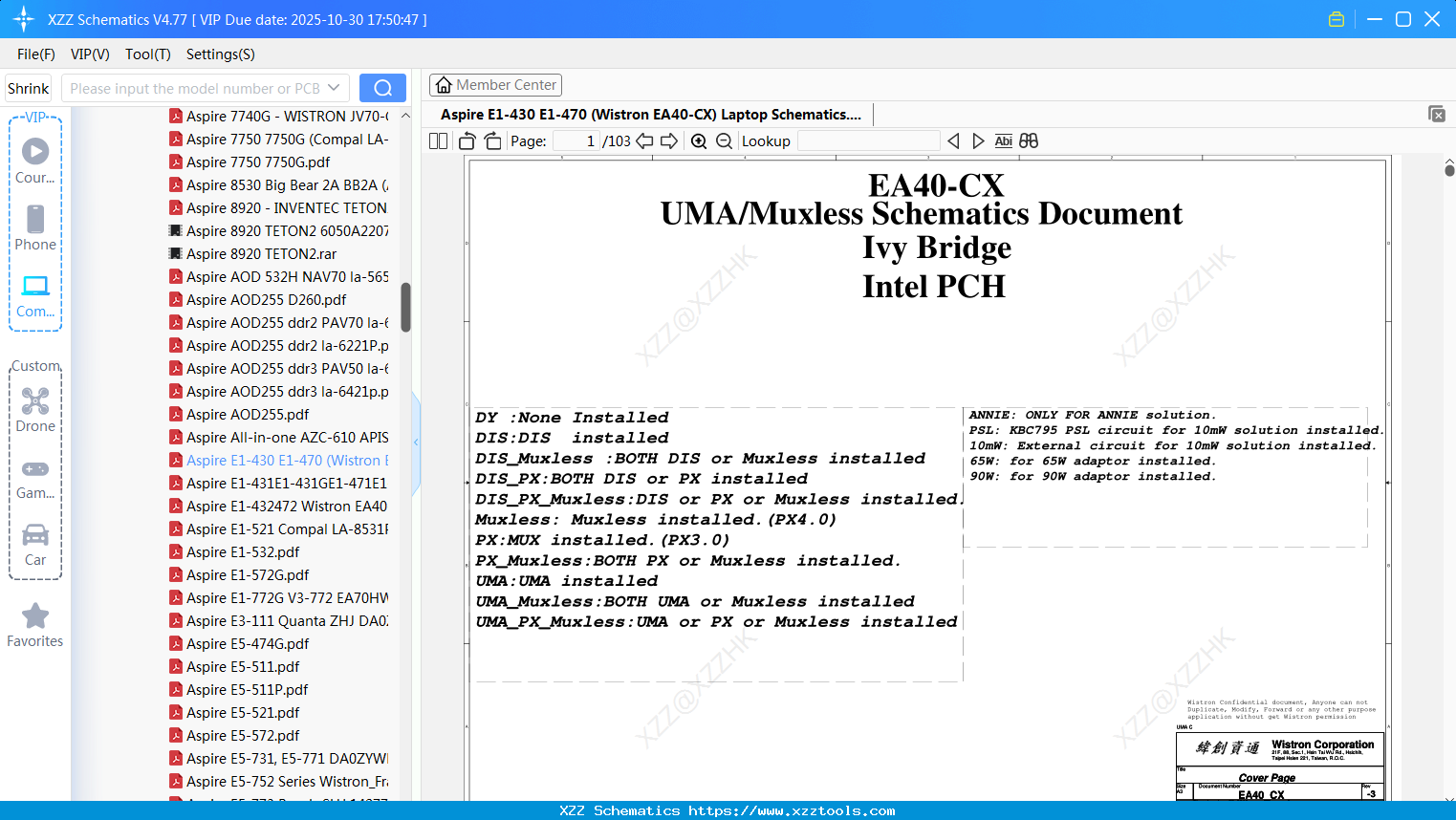The height and width of the screenshot is (820, 1456).
Task: Click the binoculars search icon
Action: point(1029,141)
